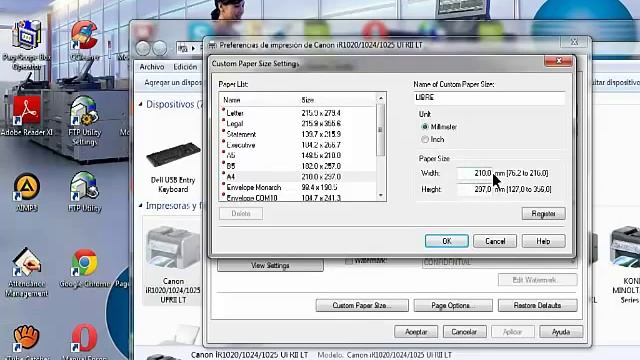This screenshot has width=640, height=360.
Task: Select Executive row in Paper List
Action: pos(298,145)
